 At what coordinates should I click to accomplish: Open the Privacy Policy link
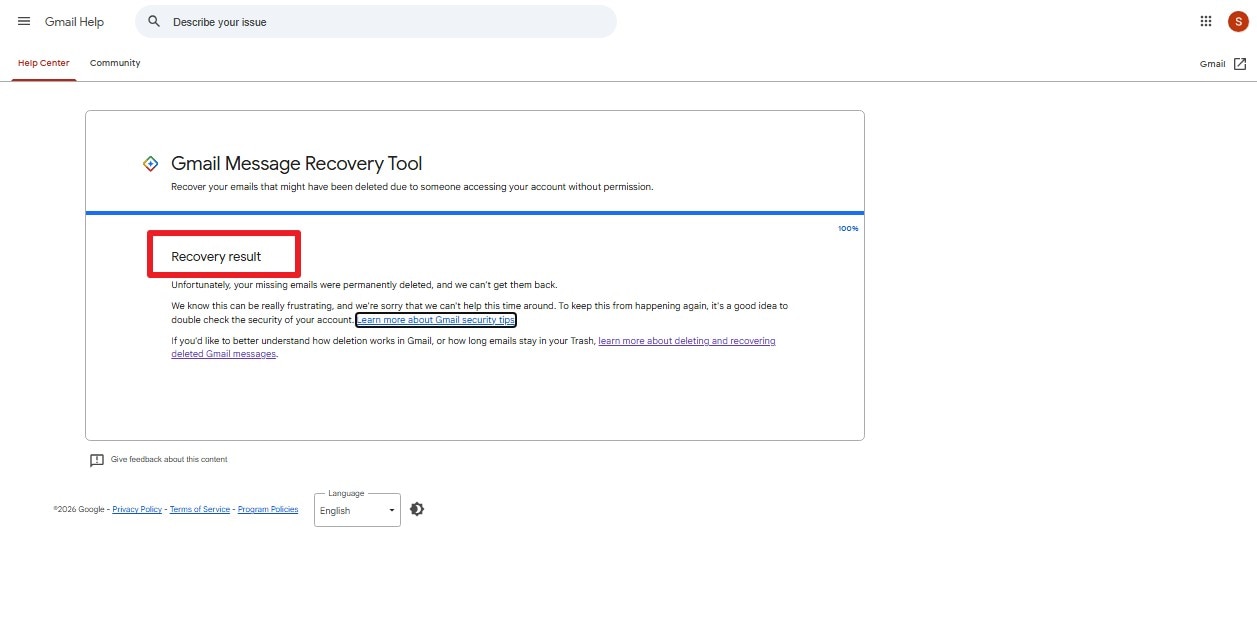(x=137, y=509)
